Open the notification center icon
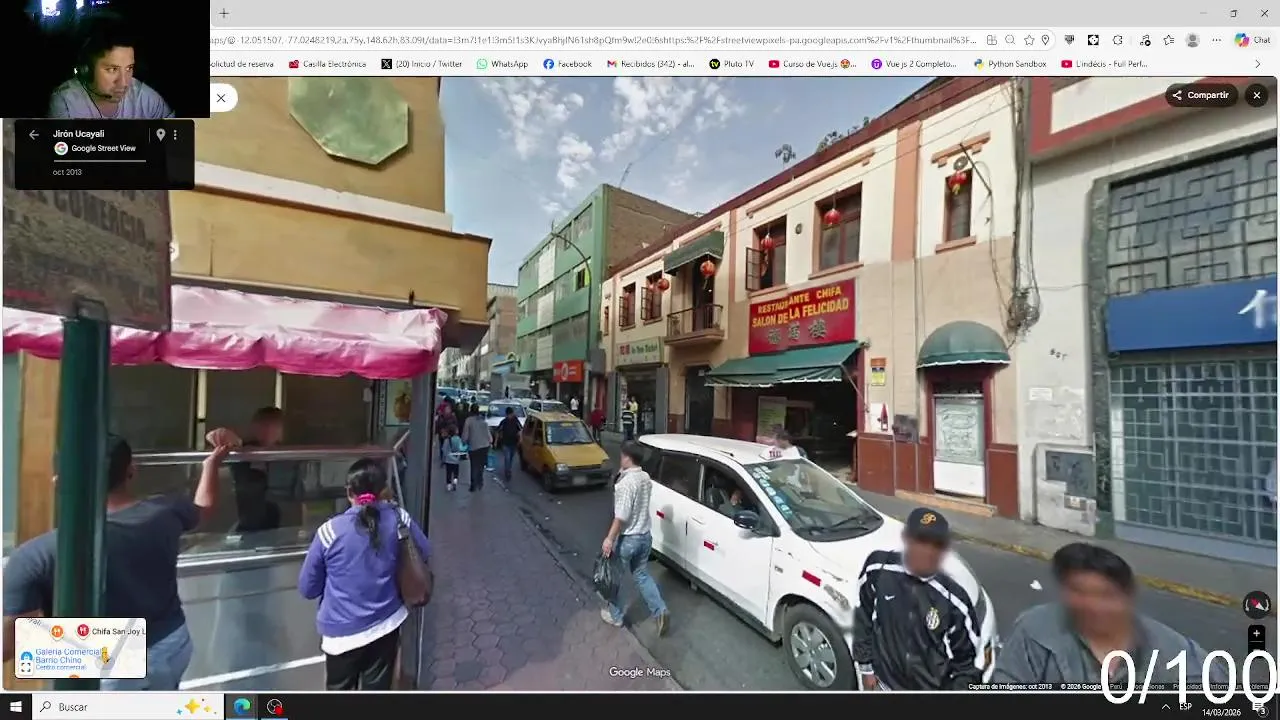This screenshot has height=720, width=1280. pos(1259,707)
